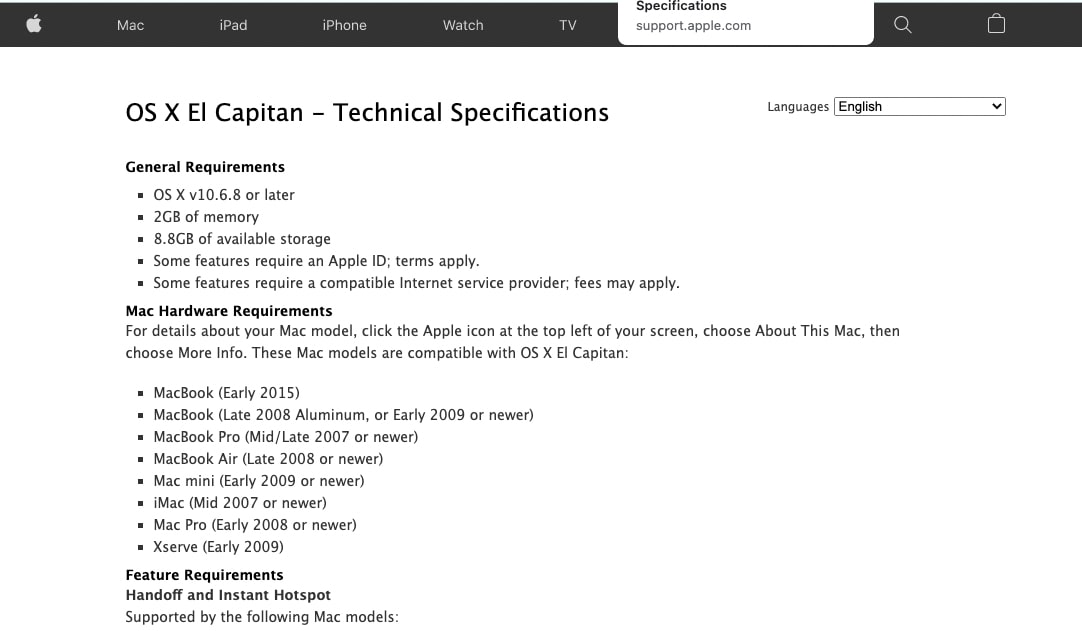Select the 'OS X v10.6.8 or later' line

pyautogui.click(x=224, y=195)
